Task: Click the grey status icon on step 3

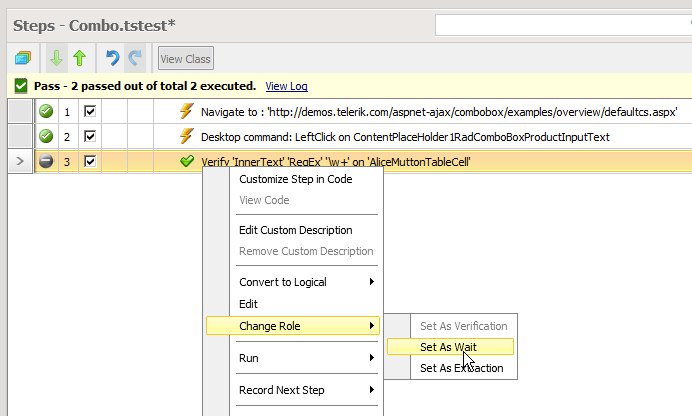Action: (46, 161)
